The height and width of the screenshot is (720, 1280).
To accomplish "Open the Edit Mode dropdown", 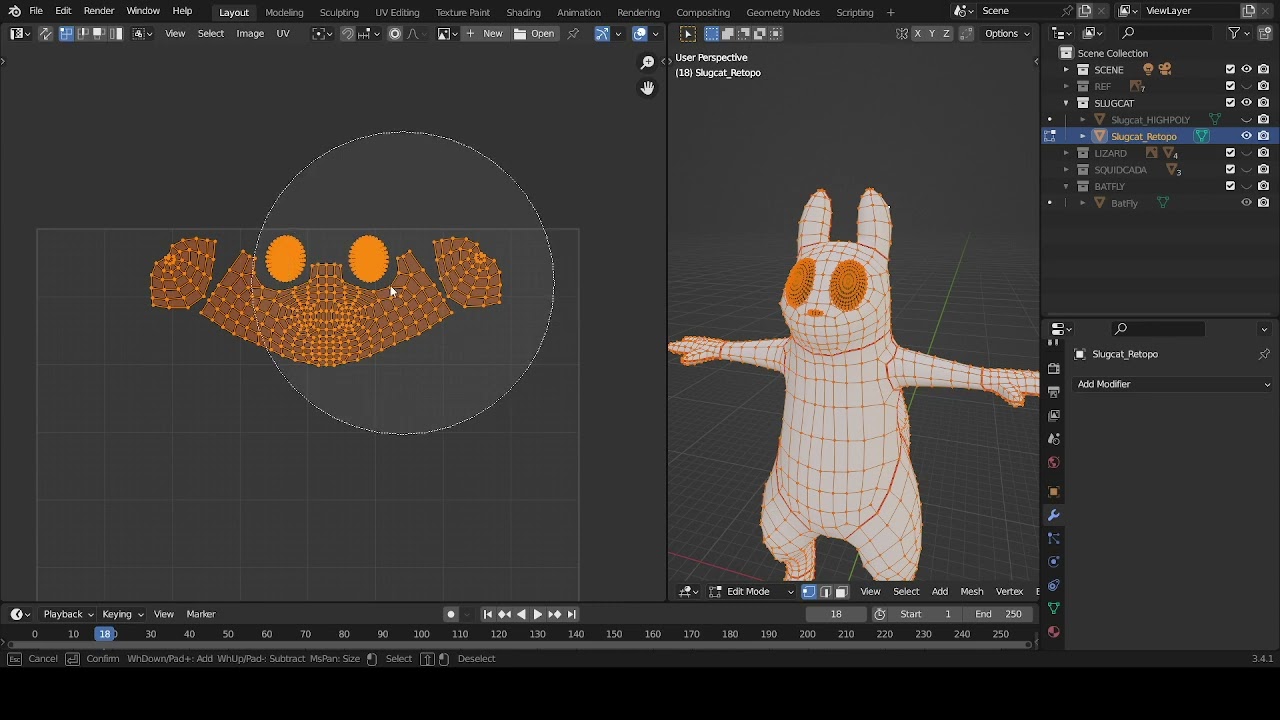I will (751, 591).
